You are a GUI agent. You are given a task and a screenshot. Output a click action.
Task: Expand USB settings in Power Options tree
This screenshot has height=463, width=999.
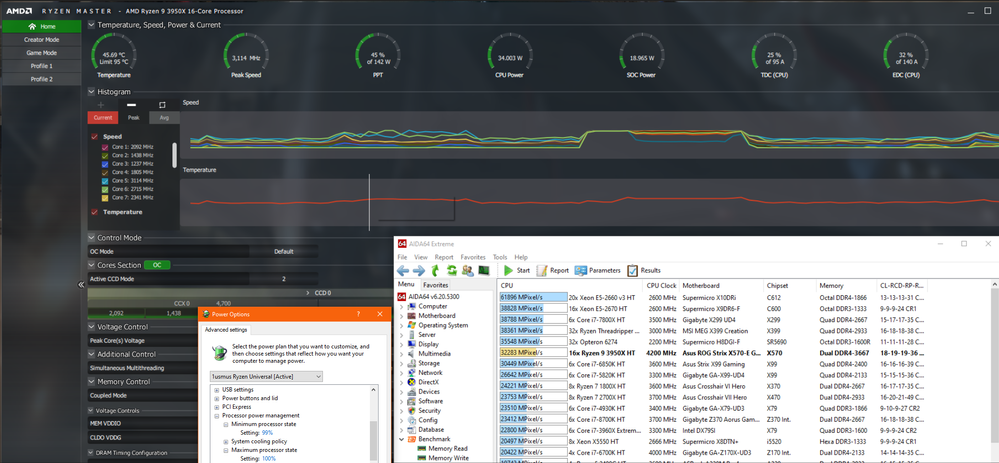pos(217,390)
